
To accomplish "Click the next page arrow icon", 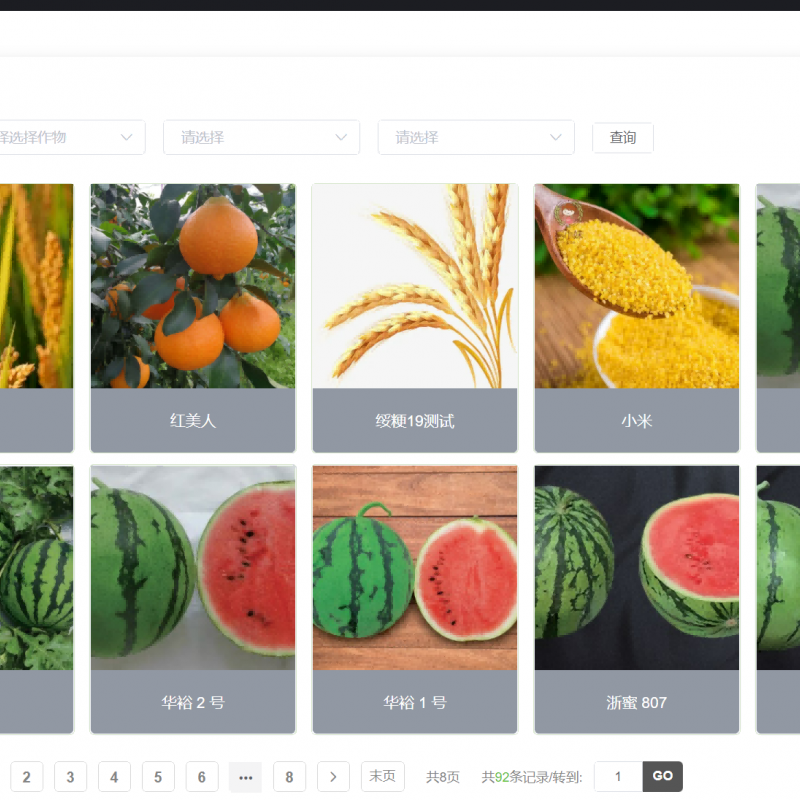I will coord(333,777).
